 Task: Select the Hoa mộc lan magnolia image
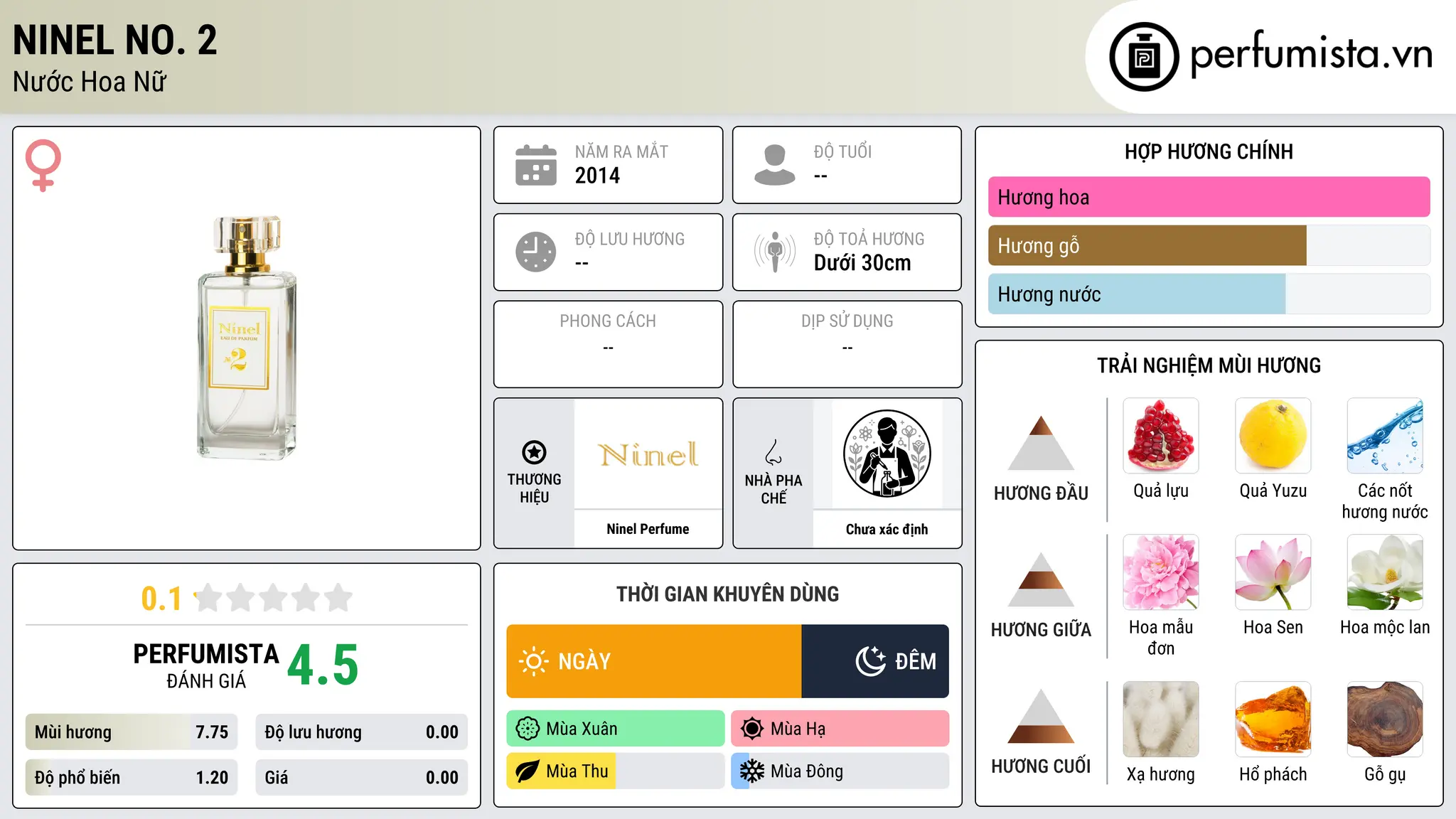pos(1385,572)
